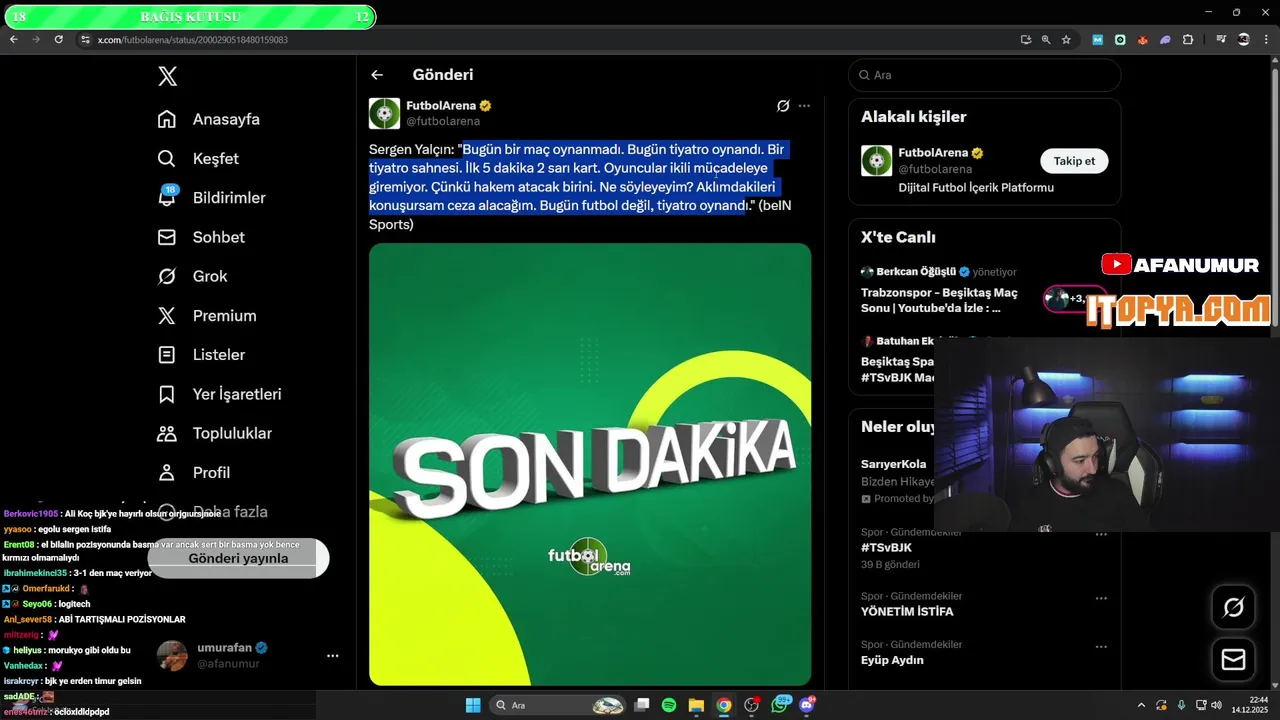Screen dimensions: 1280x720
Task: Open Yer İşaretleri bookmarks in sidebar
Action: click(x=219, y=394)
